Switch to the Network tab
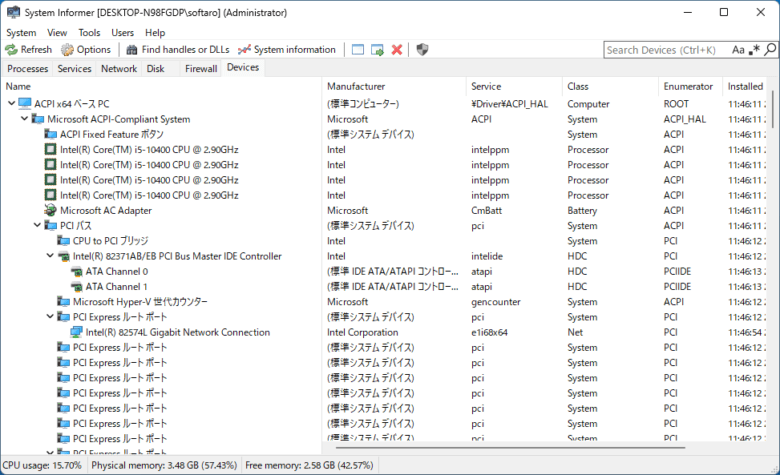Viewport: 780px width, 475px height. click(x=119, y=69)
